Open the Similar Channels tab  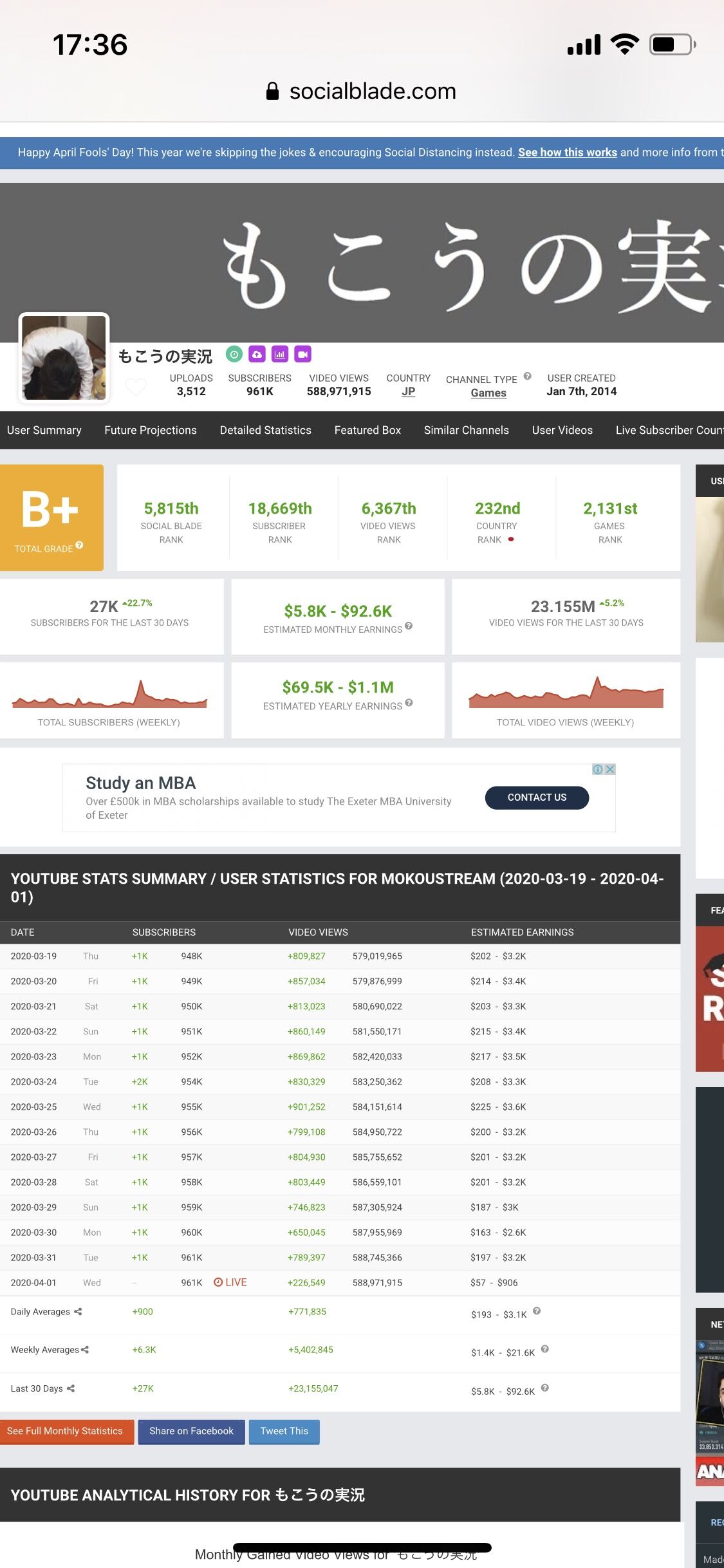click(467, 430)
